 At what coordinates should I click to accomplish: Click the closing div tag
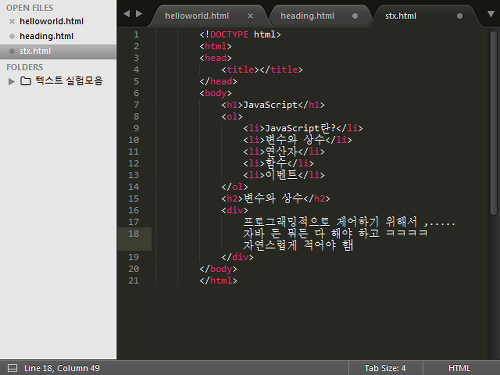pyautogui.click(x=237, y=257)
